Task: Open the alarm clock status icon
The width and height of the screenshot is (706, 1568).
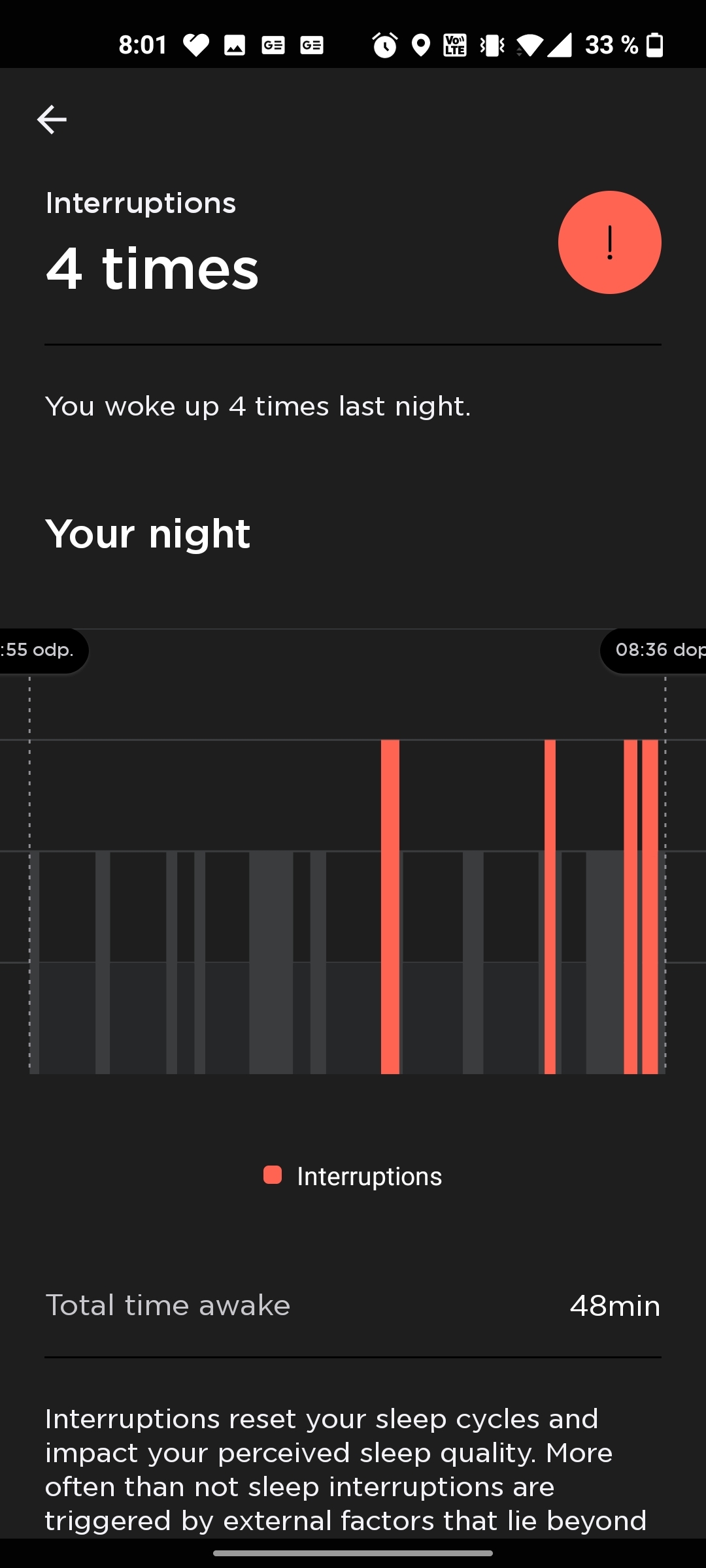Action: [x=384, y=44]
